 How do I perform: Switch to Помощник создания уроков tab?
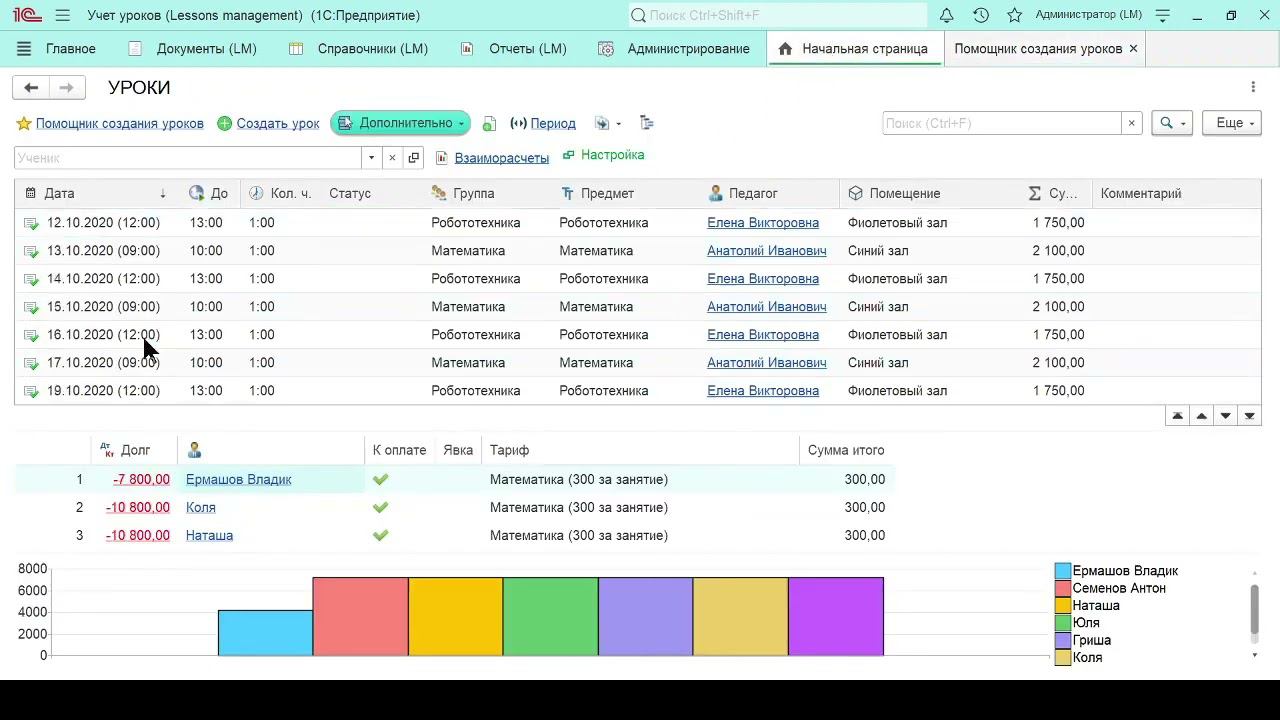click(x=1038, y=49)
